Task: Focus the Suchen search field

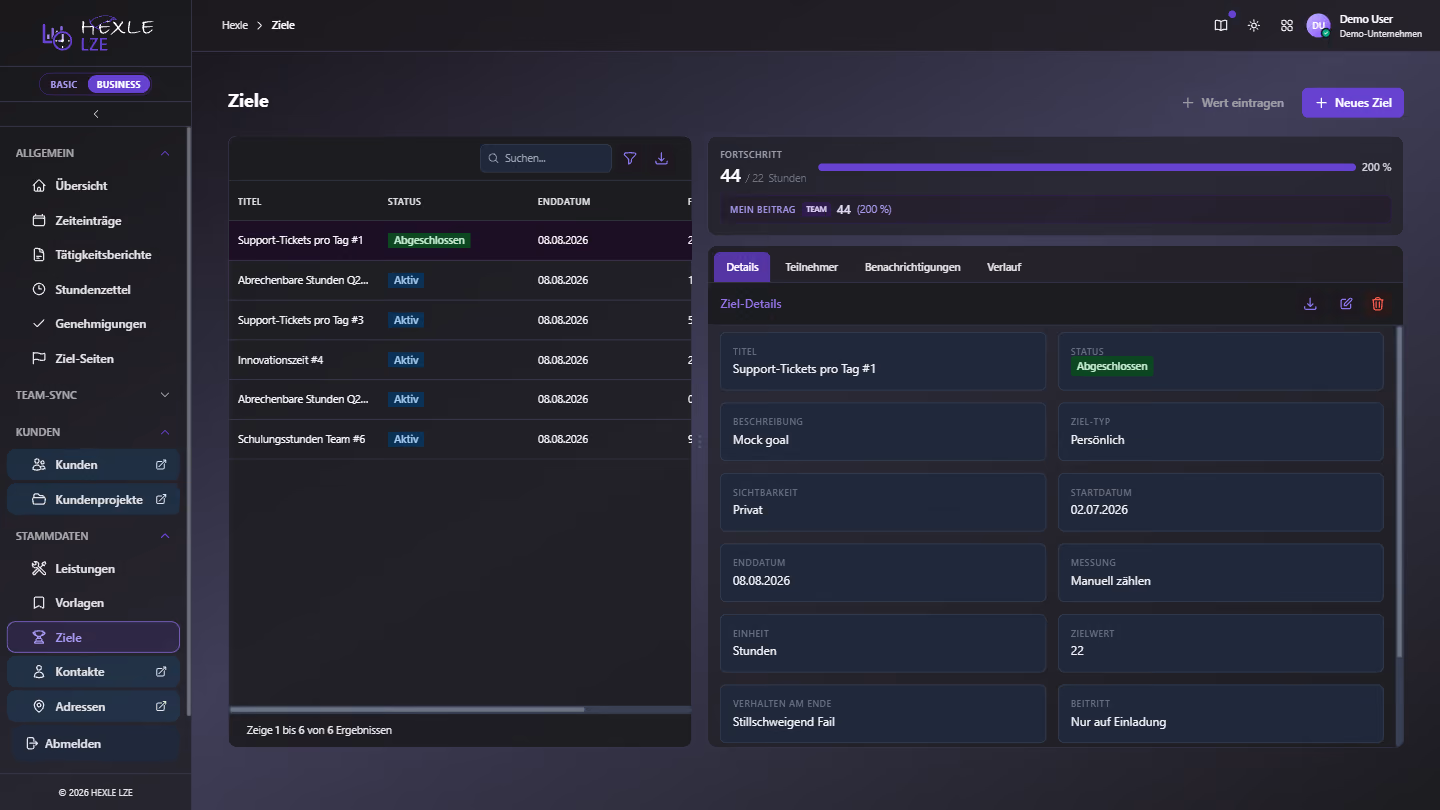Action: pyautogui.click(x=546, y=158)
